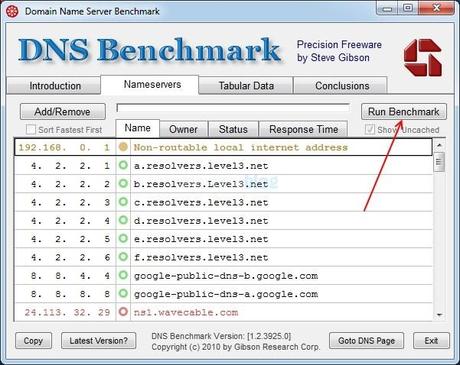Click the Exit button
Screen dimensions: 460x365
click(x=431, y=341)
